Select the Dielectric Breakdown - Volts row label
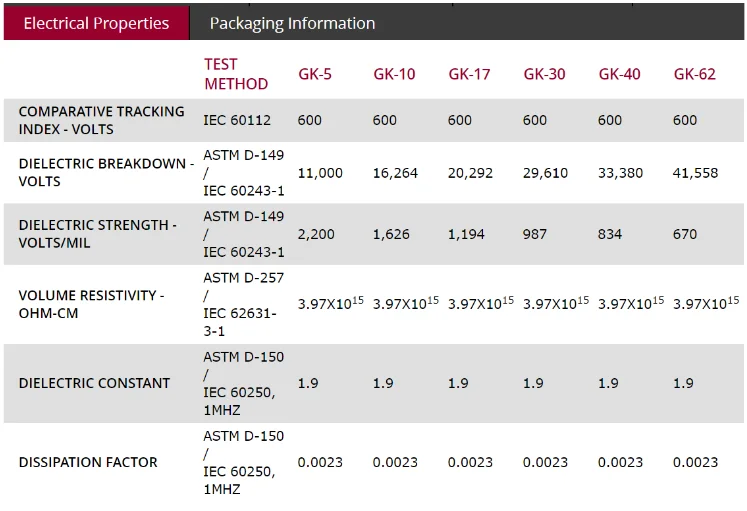Screen dimensions: 747x511 click(106, 172)
